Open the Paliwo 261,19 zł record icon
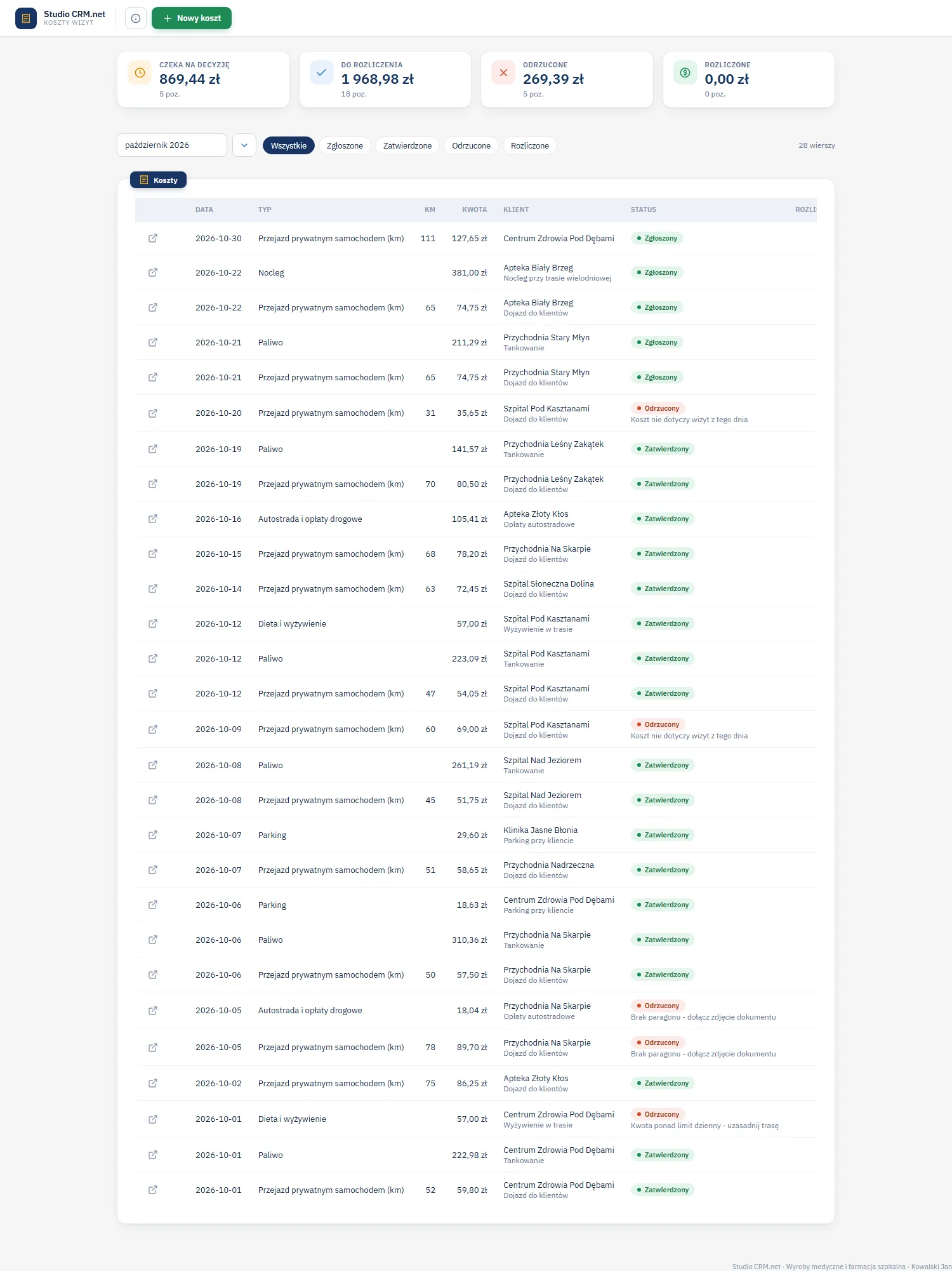The image size is (952, 1271). [153, 765]
